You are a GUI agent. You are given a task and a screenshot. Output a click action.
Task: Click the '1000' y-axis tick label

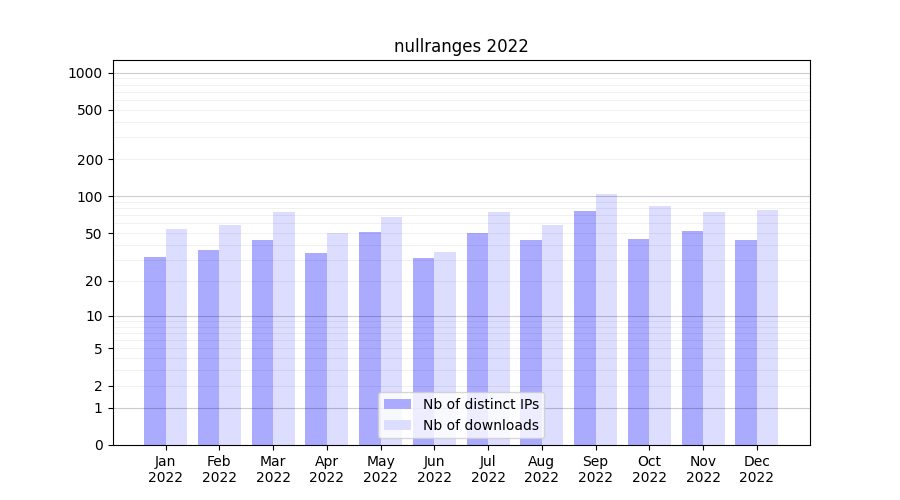click(x=85, y=73)
